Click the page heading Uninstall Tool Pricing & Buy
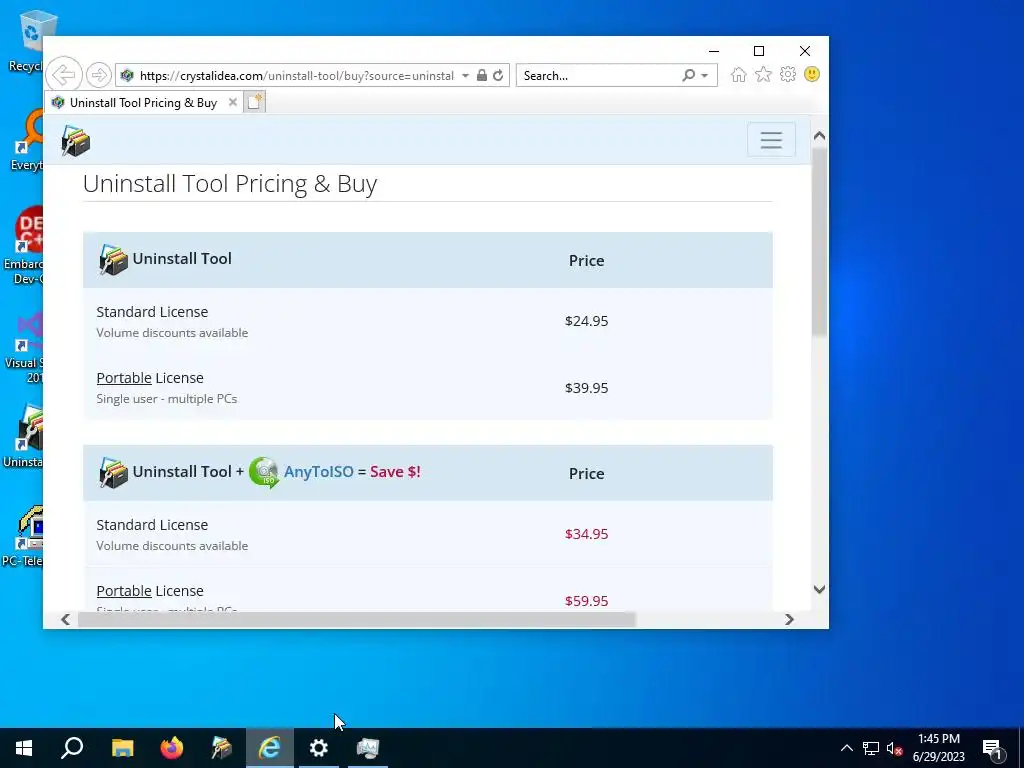This screenshot has width=1024, height=768. pos(230,184)
